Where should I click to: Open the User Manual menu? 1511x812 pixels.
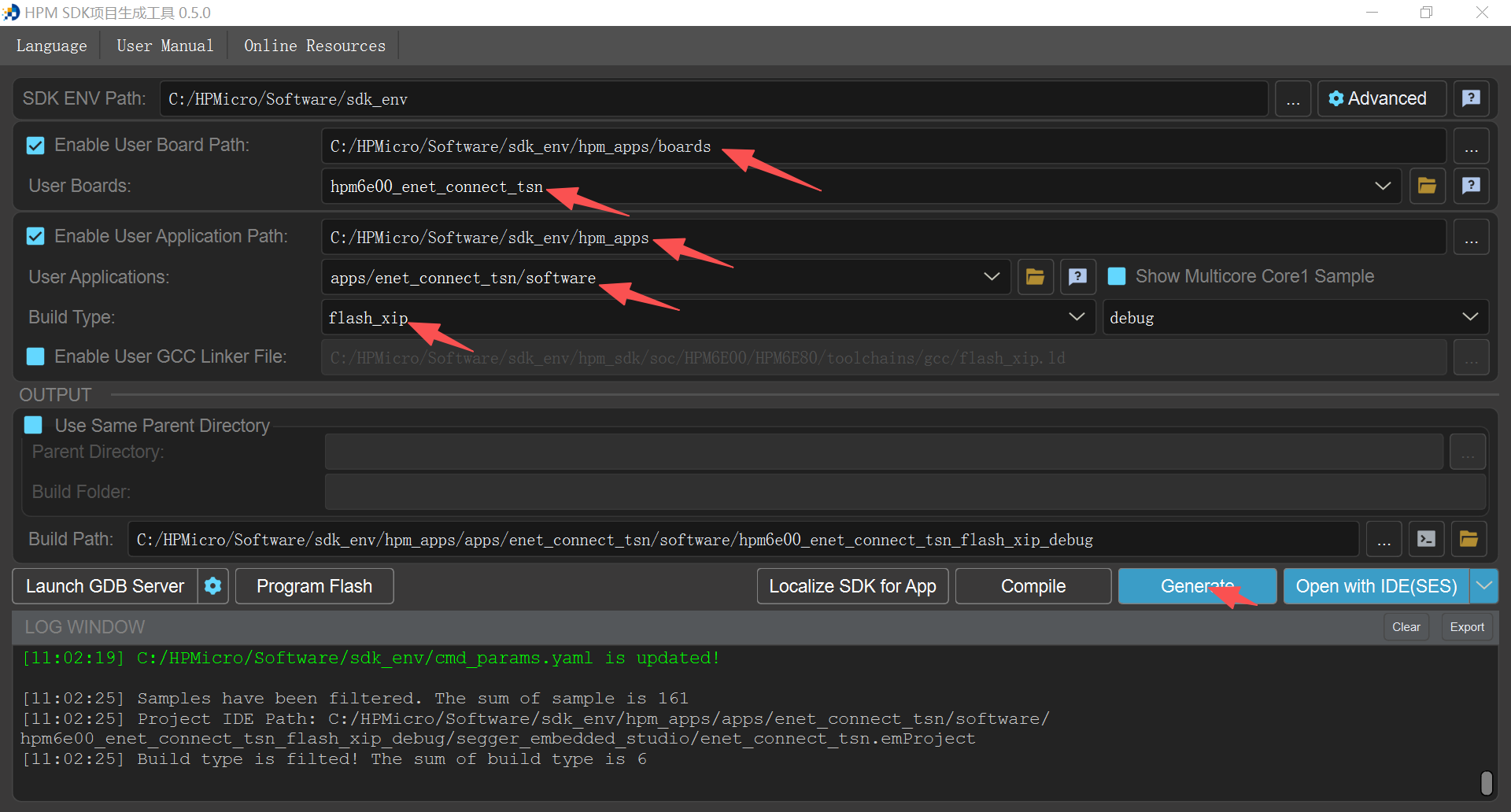tap(165, 46)
